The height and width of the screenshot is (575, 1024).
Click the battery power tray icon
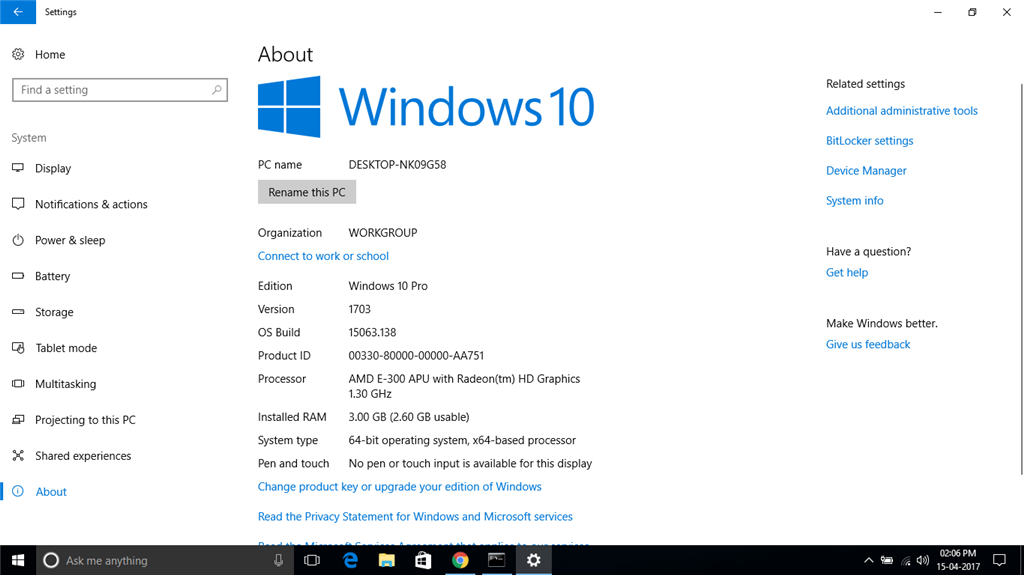point(887,560)
